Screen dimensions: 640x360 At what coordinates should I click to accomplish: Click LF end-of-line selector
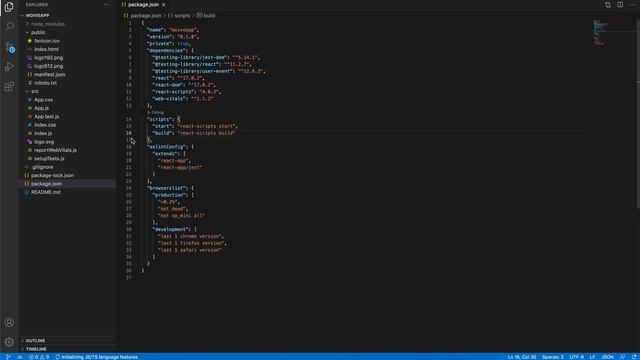pos(592,357)
